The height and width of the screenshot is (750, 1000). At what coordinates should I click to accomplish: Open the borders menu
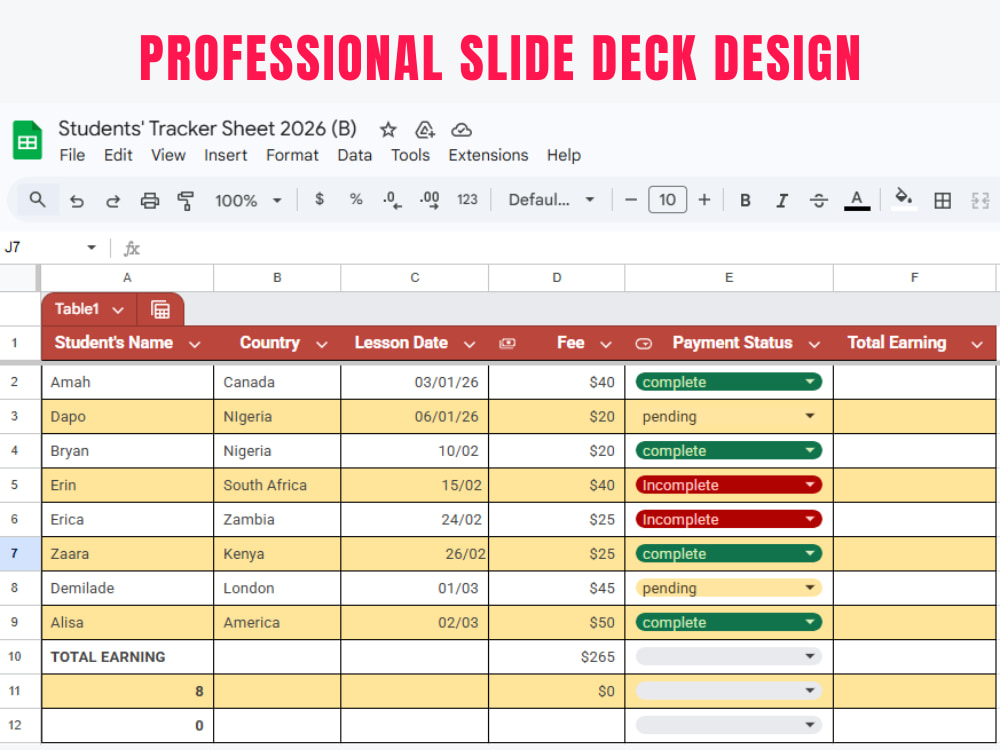pos(943,201)
